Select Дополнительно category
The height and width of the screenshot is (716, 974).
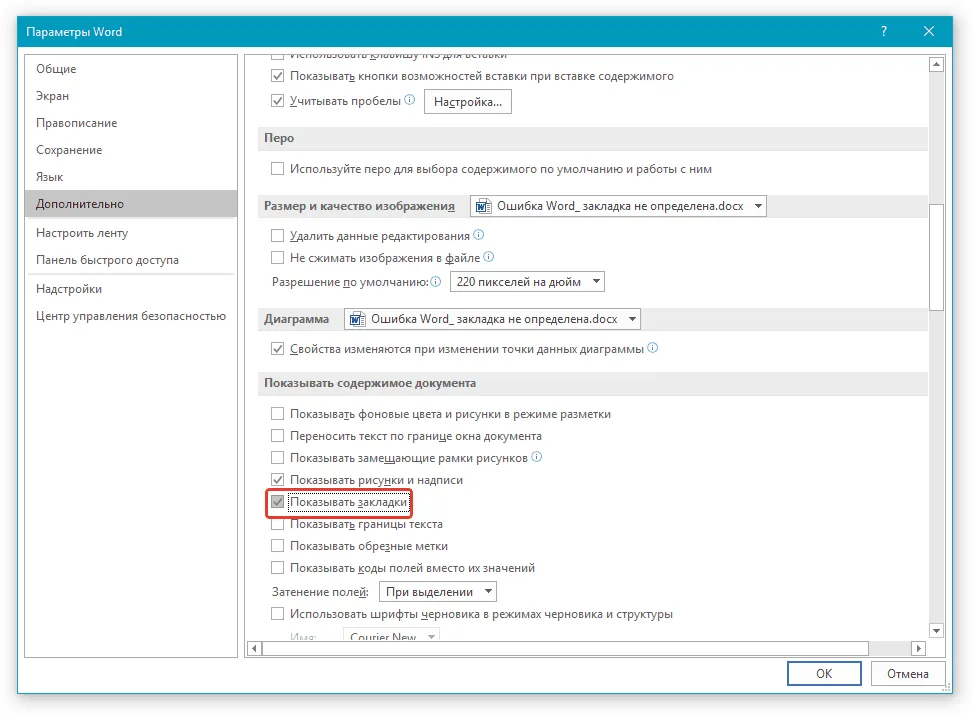[130, 204]
